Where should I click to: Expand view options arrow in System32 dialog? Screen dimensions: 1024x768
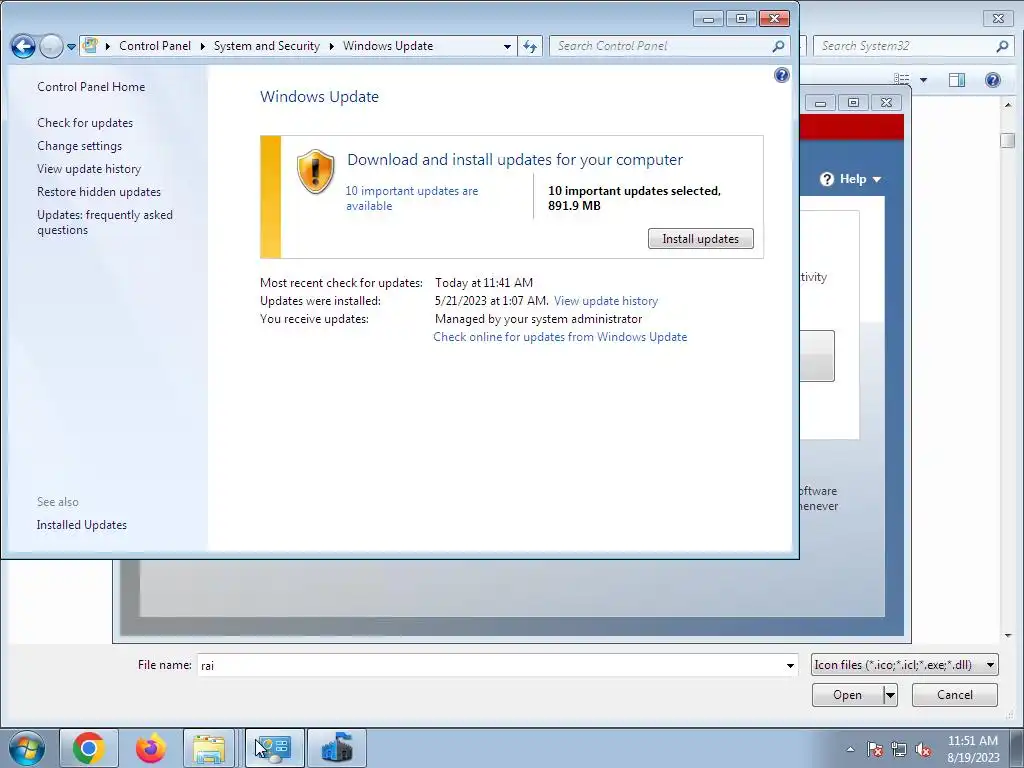point(923,80)
